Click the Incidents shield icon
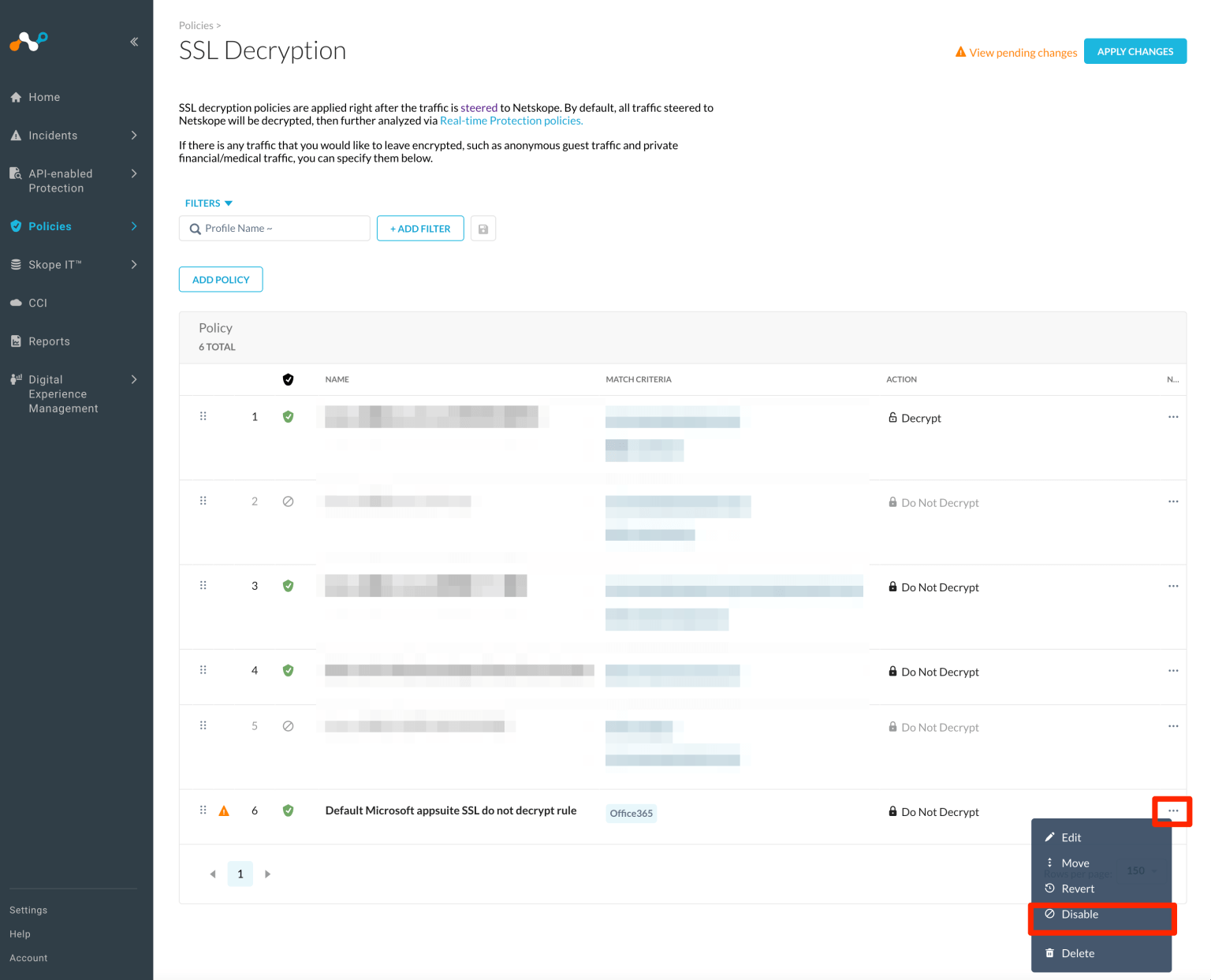The height and width of the screenshot is (980, 1211). tap(17, 135)
